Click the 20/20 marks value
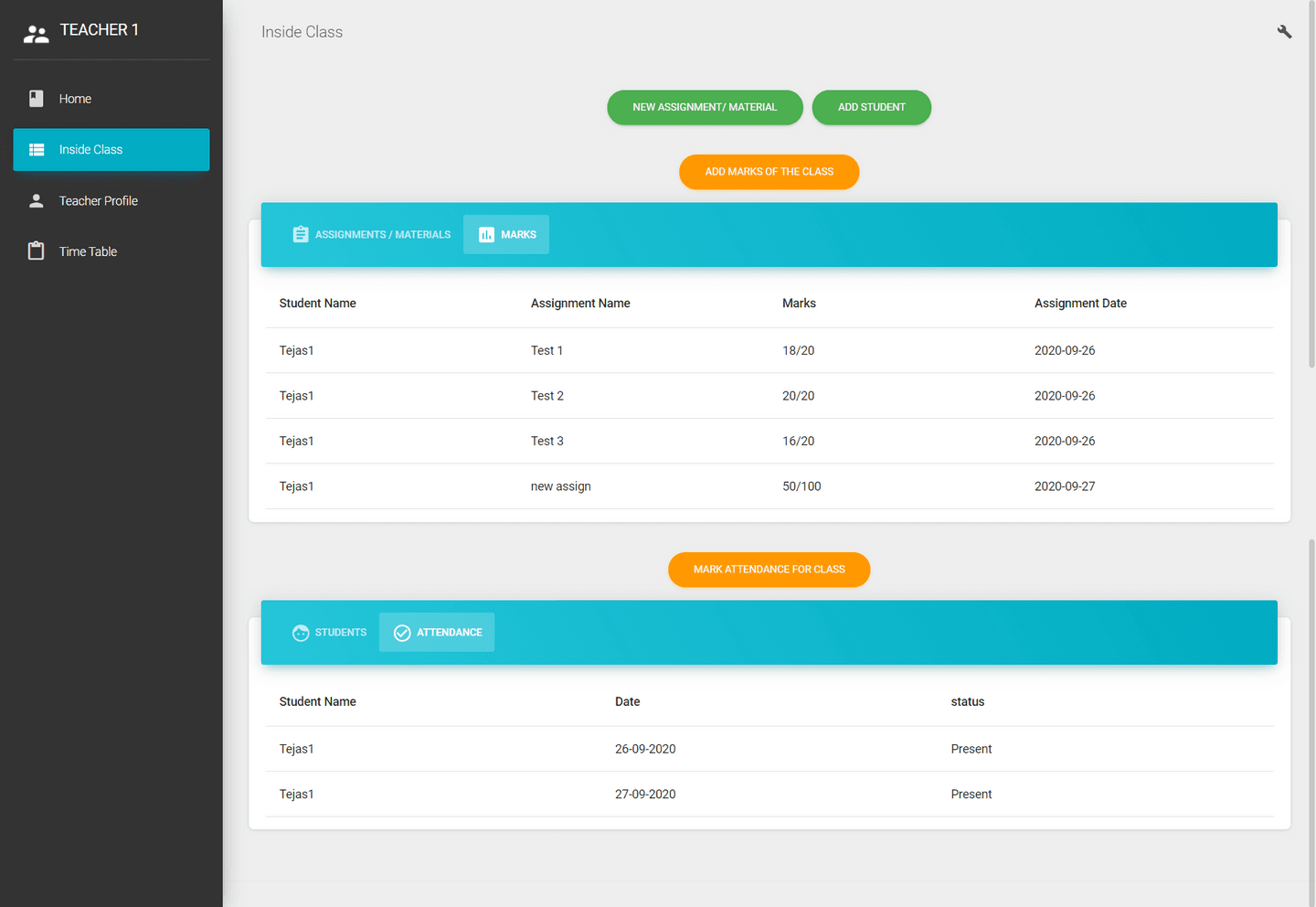Screen dimensions: 1316x907 click(798, 396)
